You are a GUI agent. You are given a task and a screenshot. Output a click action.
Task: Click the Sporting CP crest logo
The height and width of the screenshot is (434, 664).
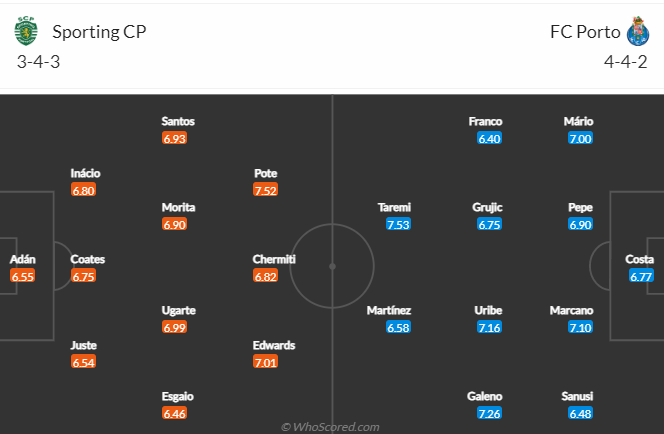26,31
